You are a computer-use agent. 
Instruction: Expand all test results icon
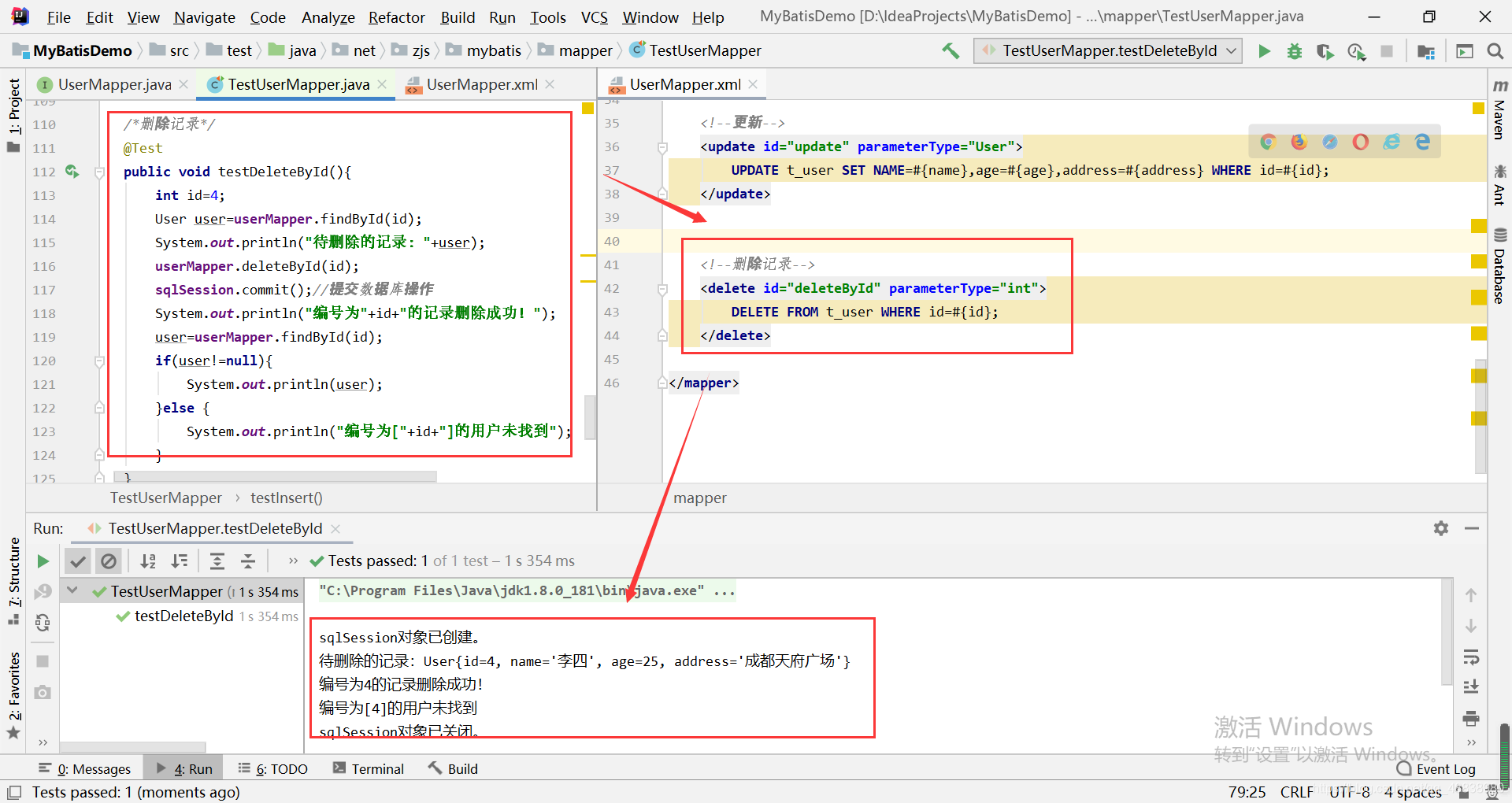217,561
